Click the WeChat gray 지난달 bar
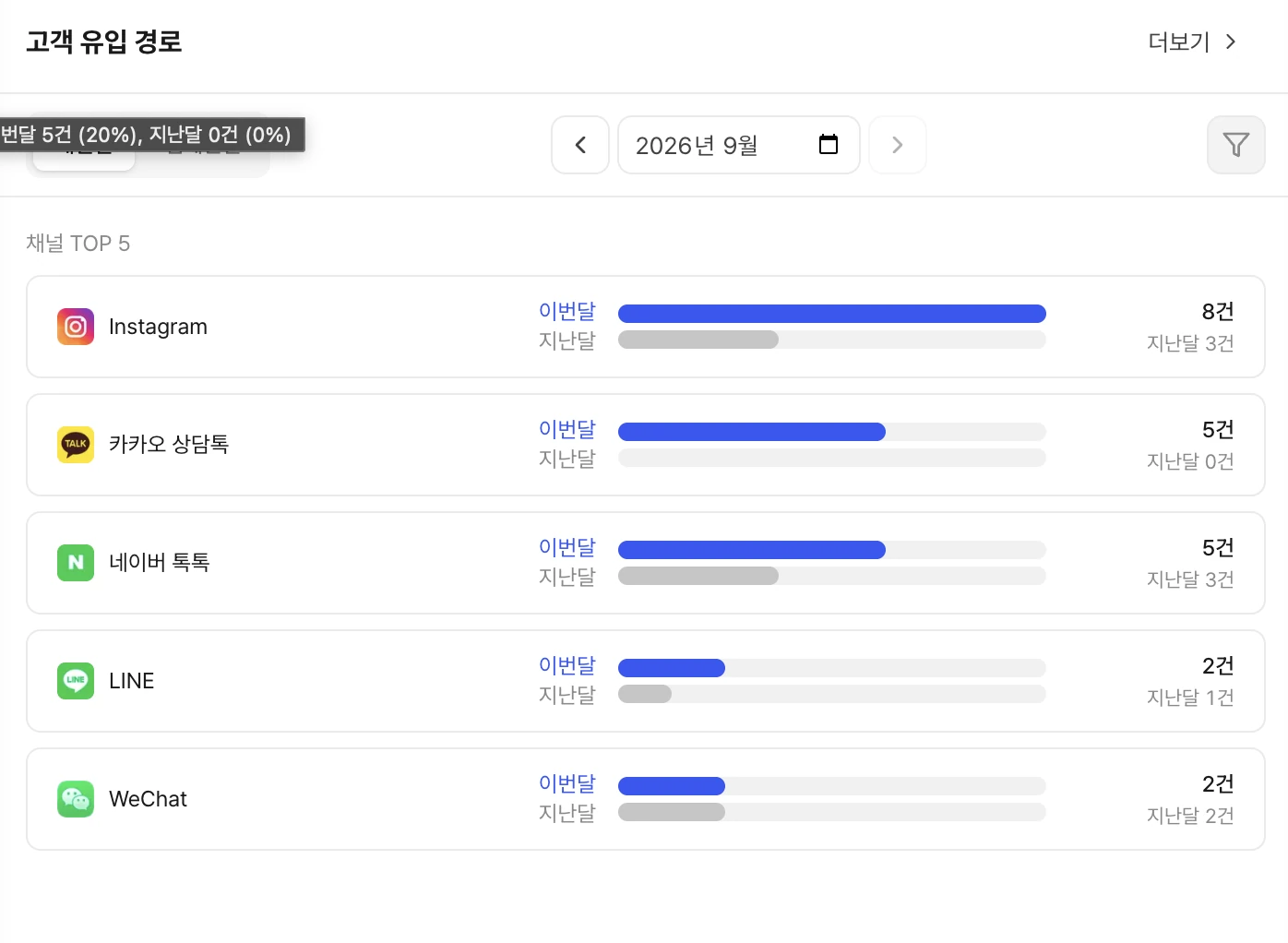1288x943 pixels. [672, 812]
